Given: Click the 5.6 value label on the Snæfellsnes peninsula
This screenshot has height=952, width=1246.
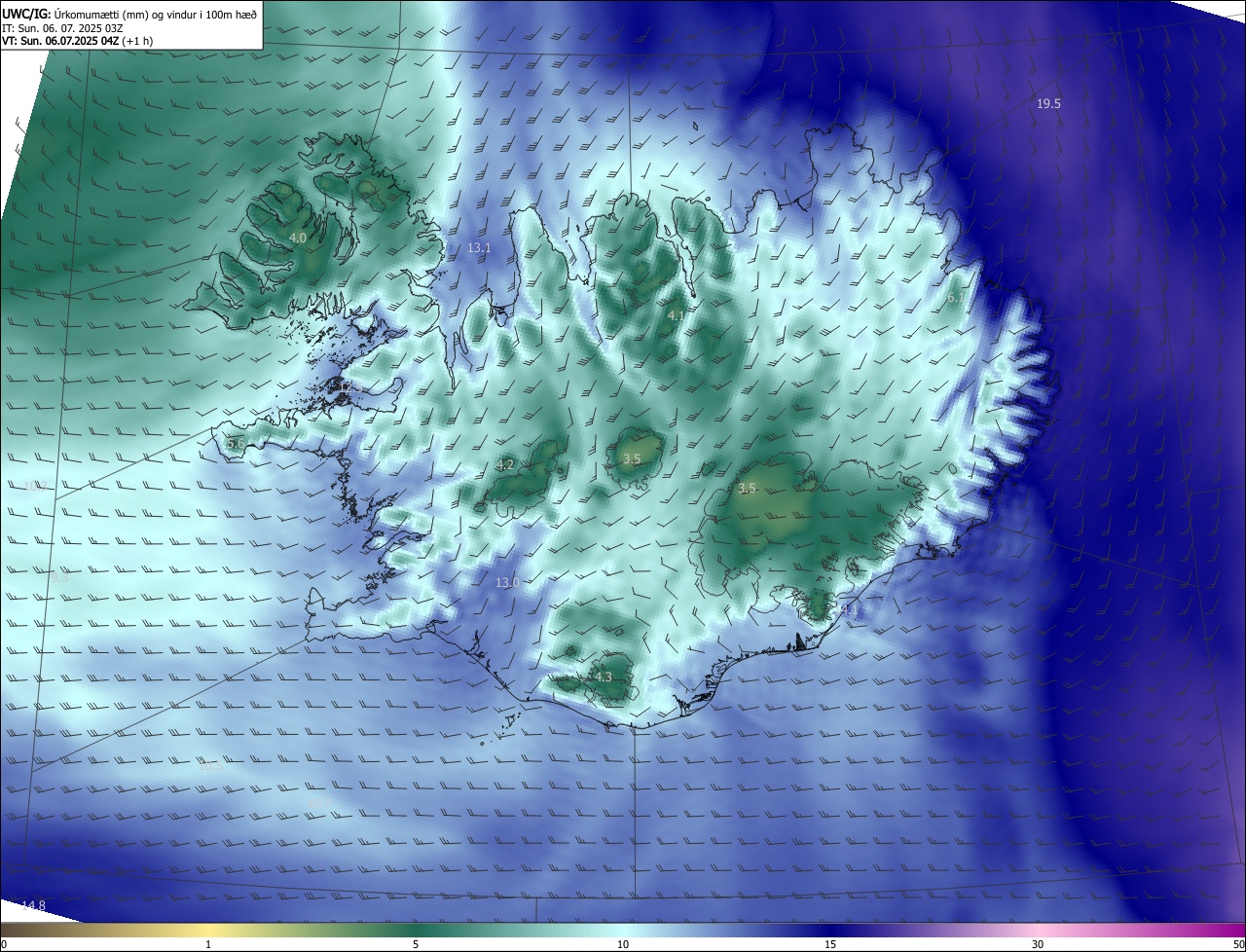Looking at the screenshot, I should coord(236,444).
